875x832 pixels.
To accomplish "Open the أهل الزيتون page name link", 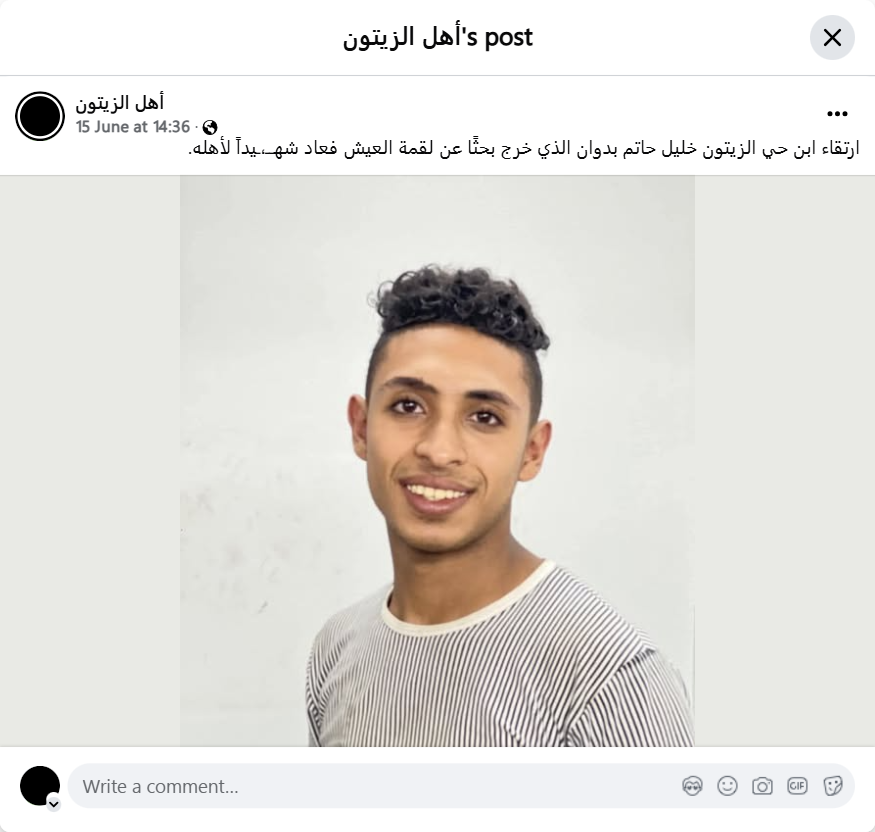I will point(119,103).
